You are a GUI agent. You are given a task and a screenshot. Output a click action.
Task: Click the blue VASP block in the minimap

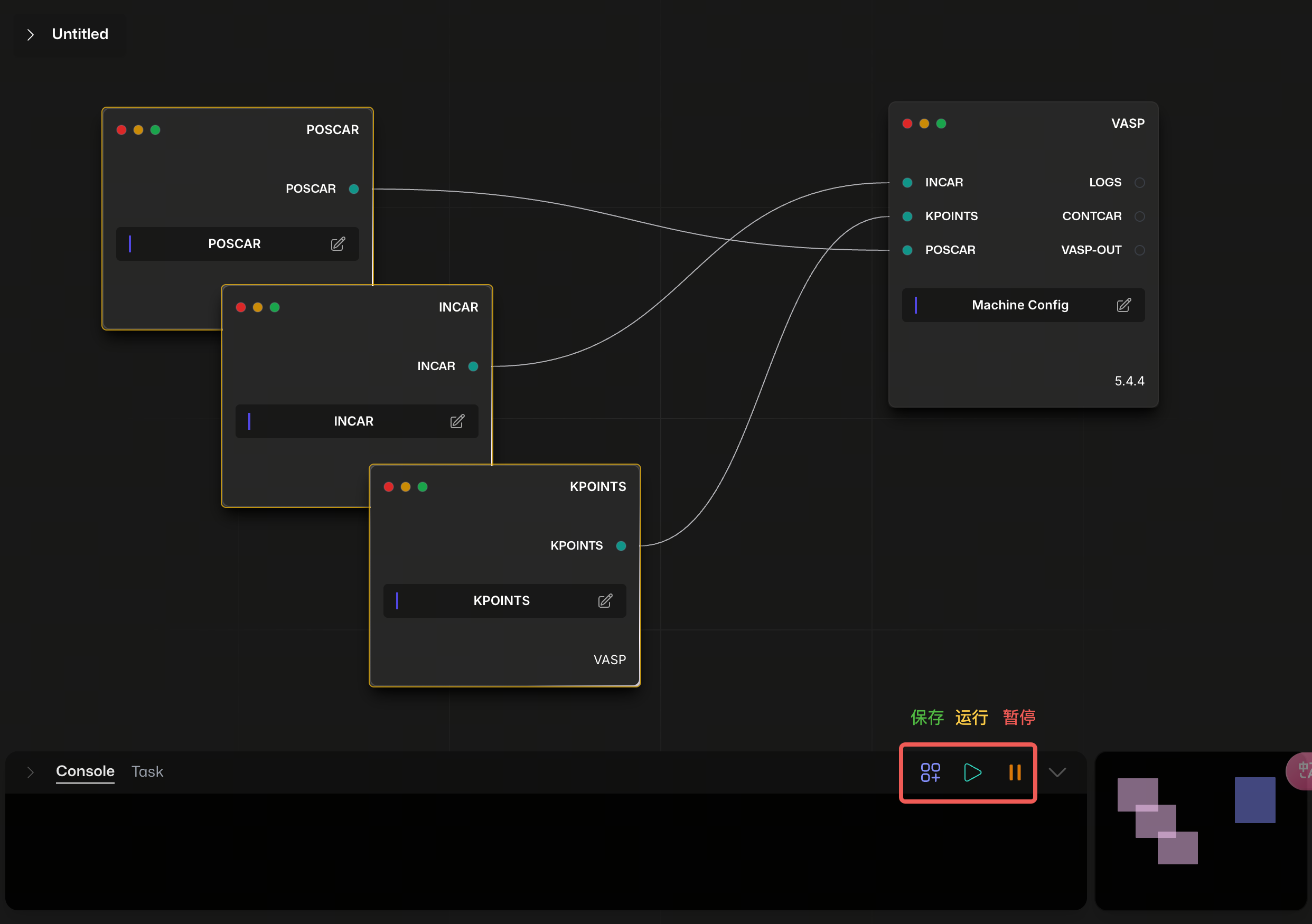(1254, 799)
